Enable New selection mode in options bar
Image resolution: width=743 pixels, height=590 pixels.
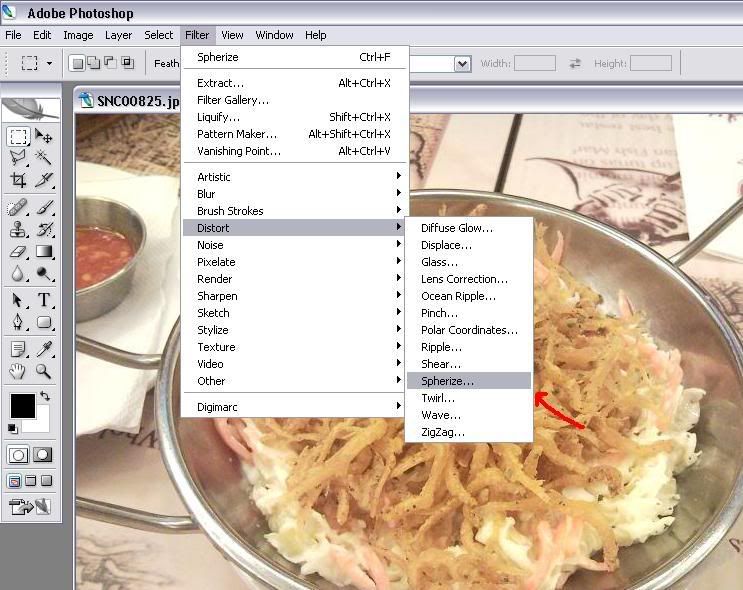pos(77,63)
